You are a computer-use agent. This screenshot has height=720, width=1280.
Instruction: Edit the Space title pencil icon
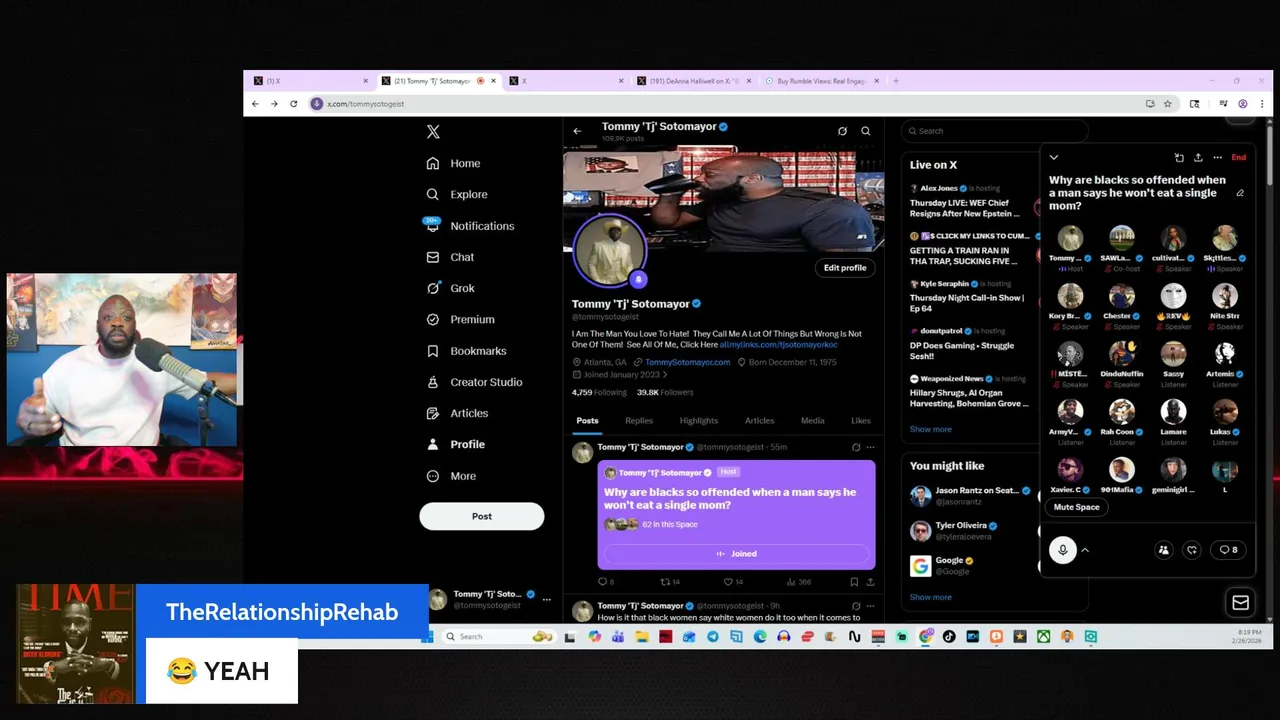coord(1240,193)
